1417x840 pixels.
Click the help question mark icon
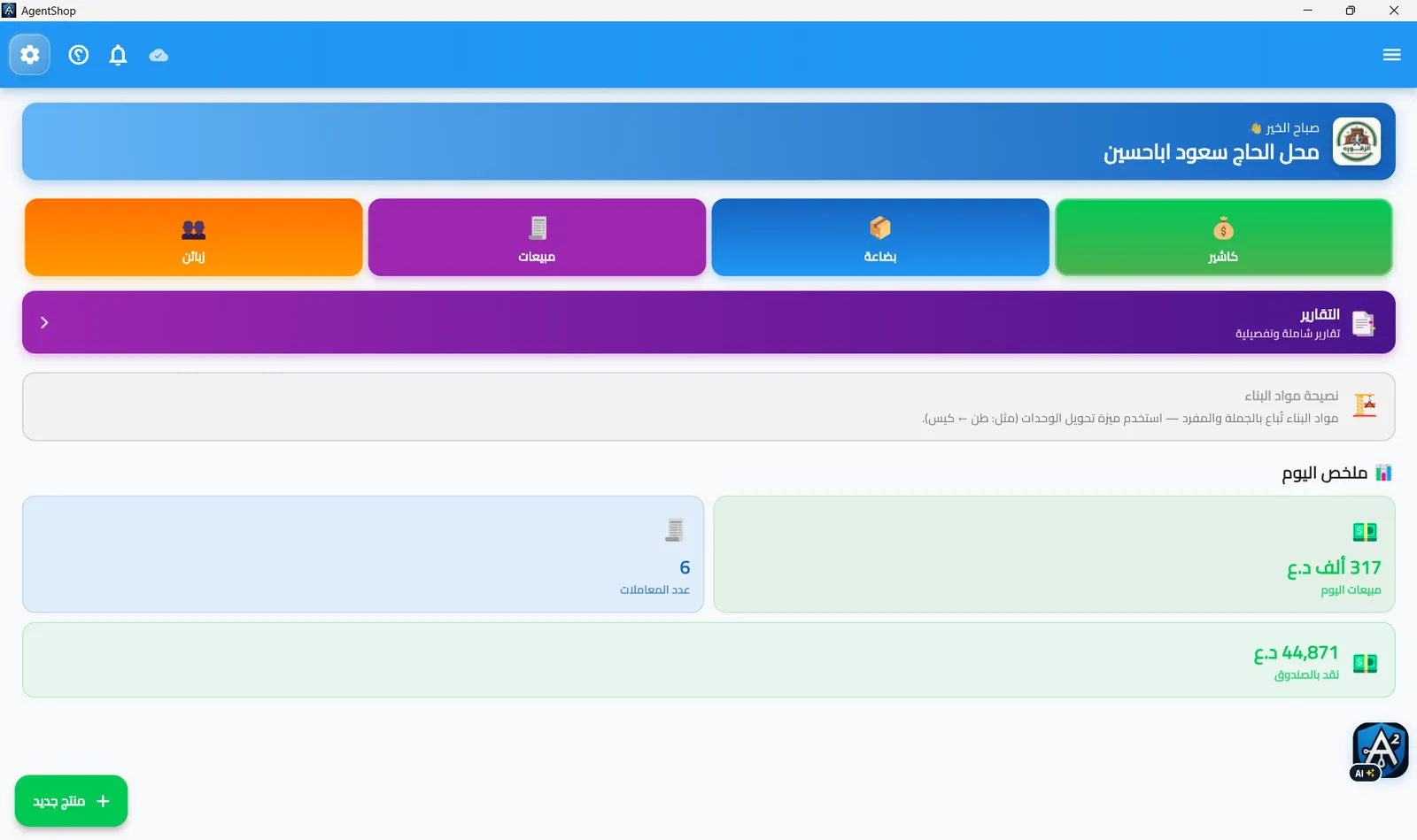click(79, 55)
